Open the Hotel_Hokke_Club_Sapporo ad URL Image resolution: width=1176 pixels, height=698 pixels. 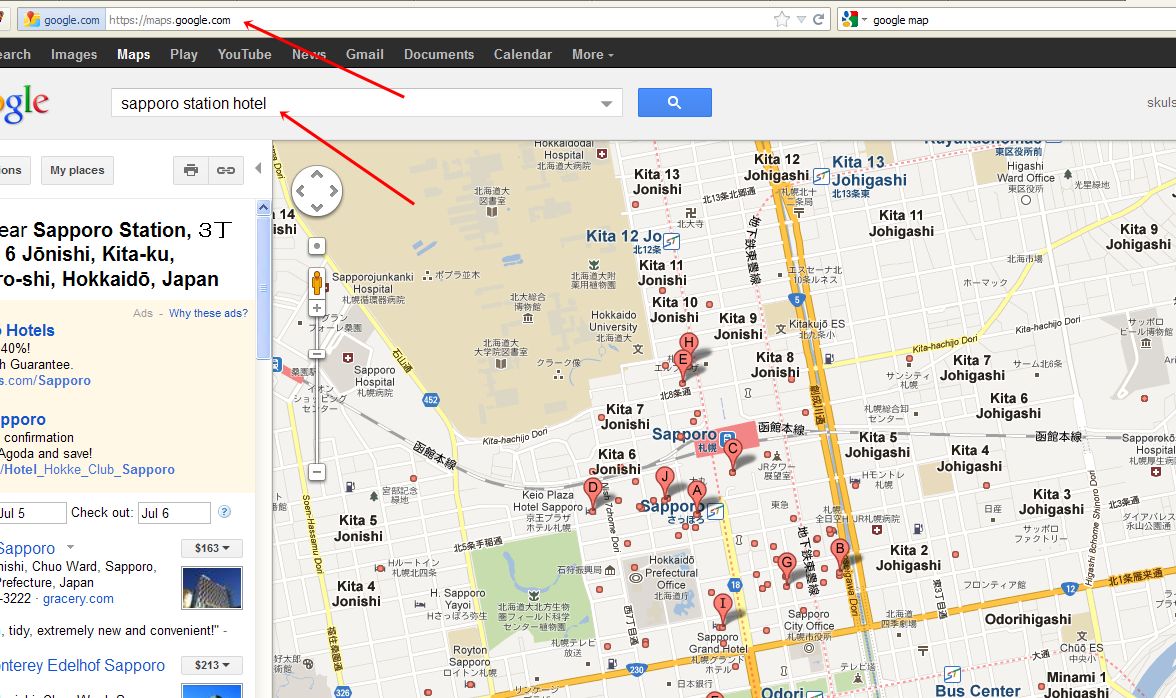[87, 469]
